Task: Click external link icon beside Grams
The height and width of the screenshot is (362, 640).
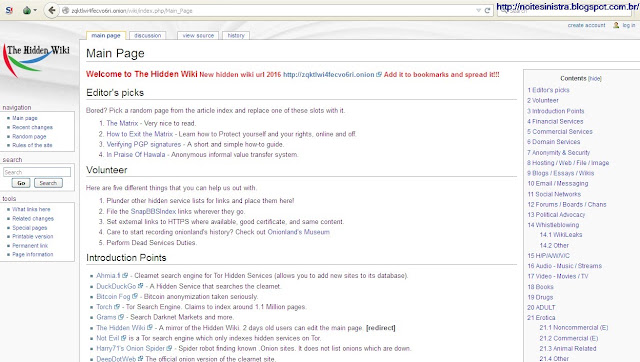Action: point(121,317)
